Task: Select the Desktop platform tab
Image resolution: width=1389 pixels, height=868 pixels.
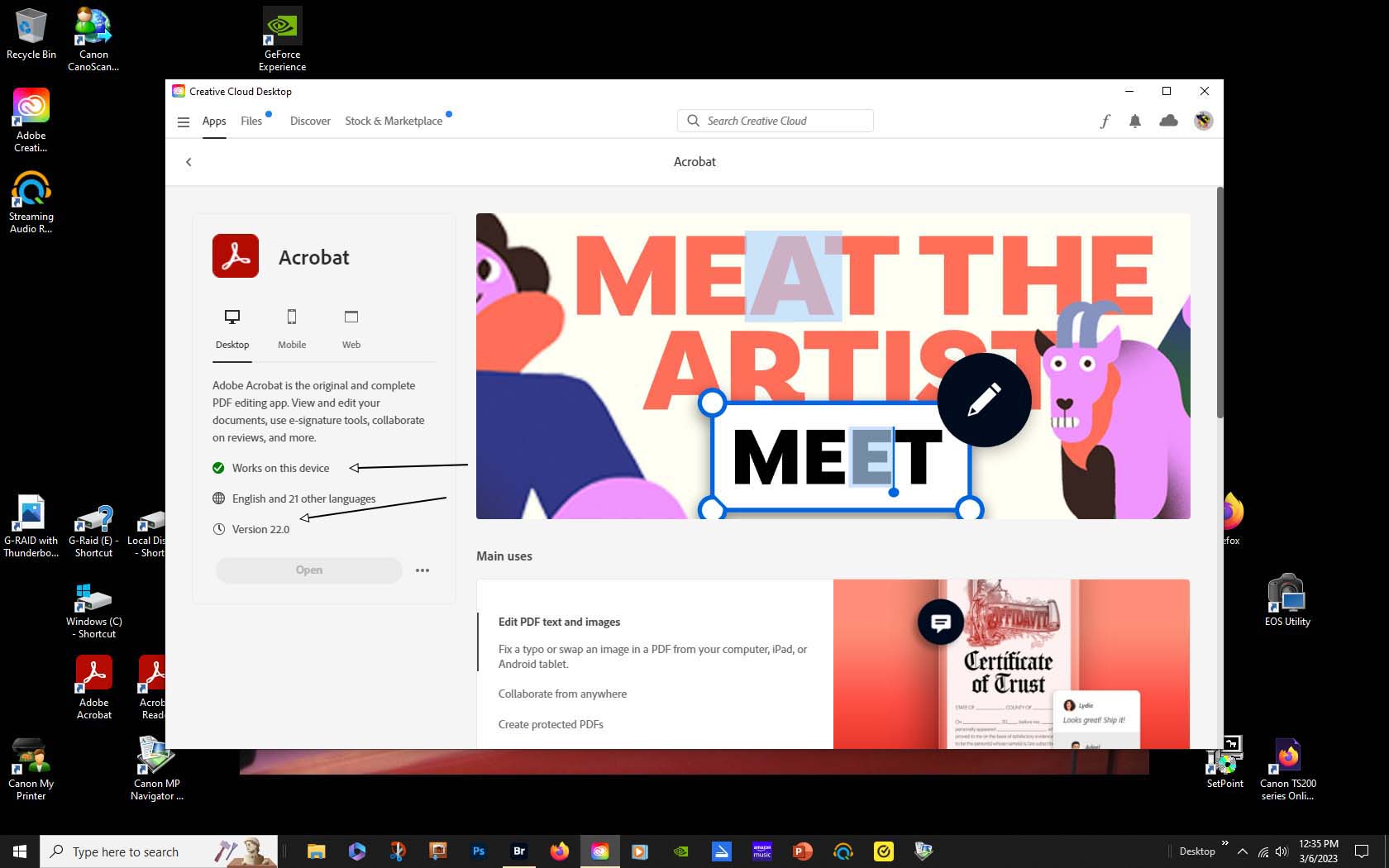Action: pyautogui.click(x=232, y=329)
